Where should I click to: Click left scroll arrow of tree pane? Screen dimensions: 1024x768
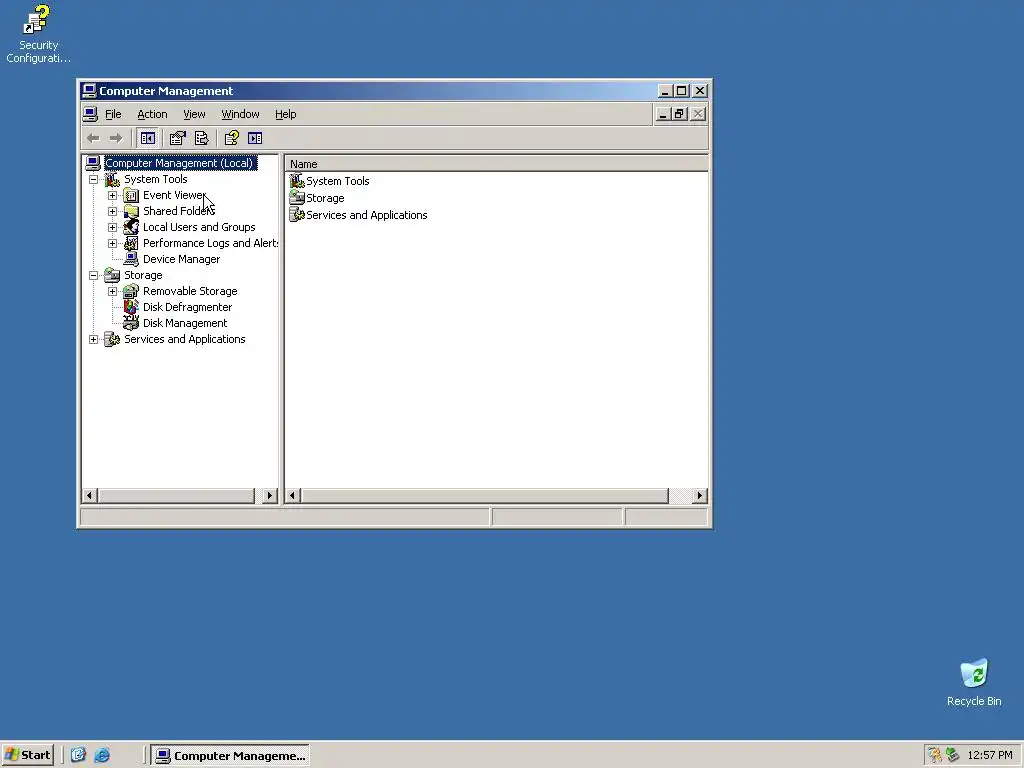click(90, 496)
